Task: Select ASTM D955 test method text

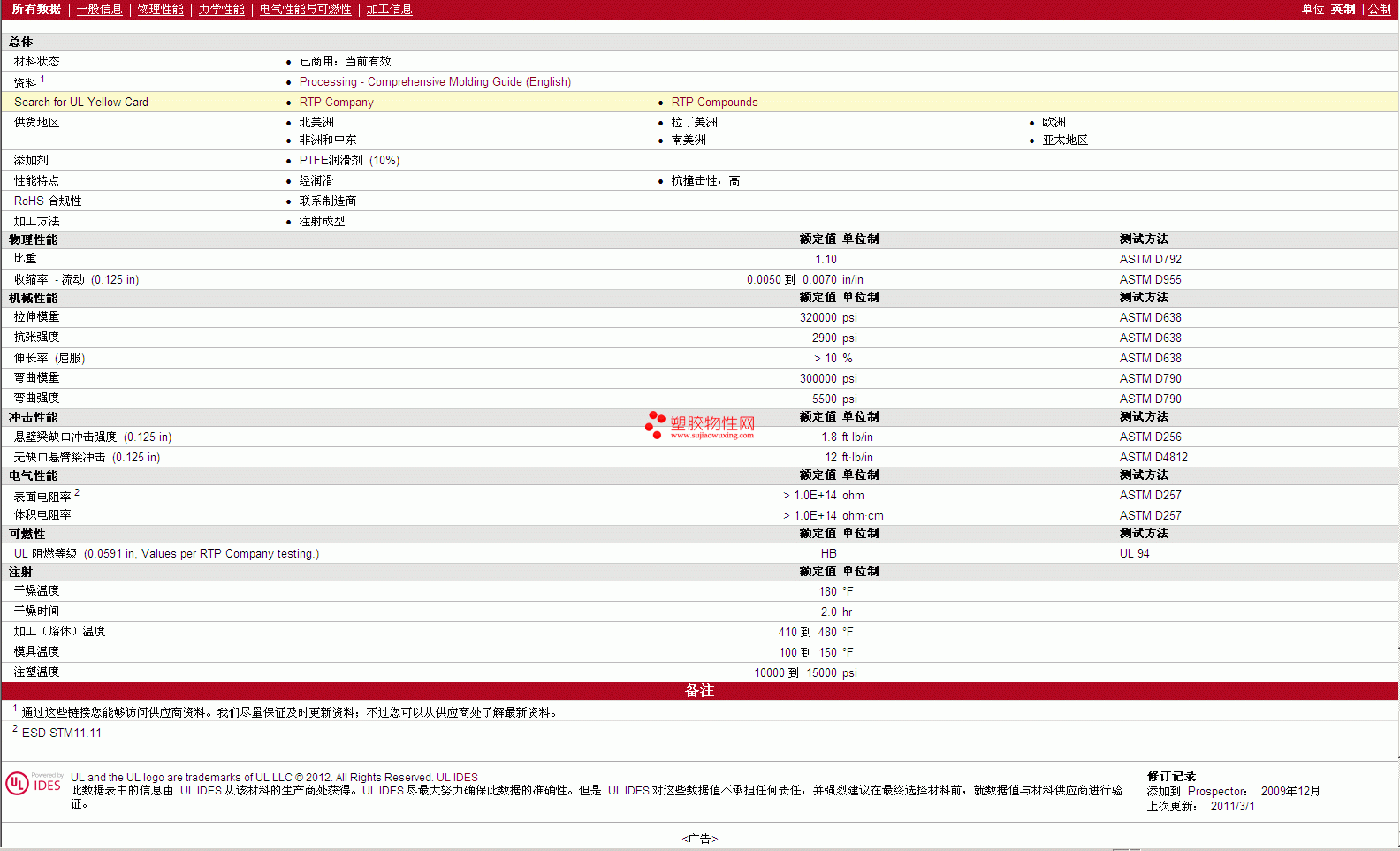Action: (x=1150, y=279)
